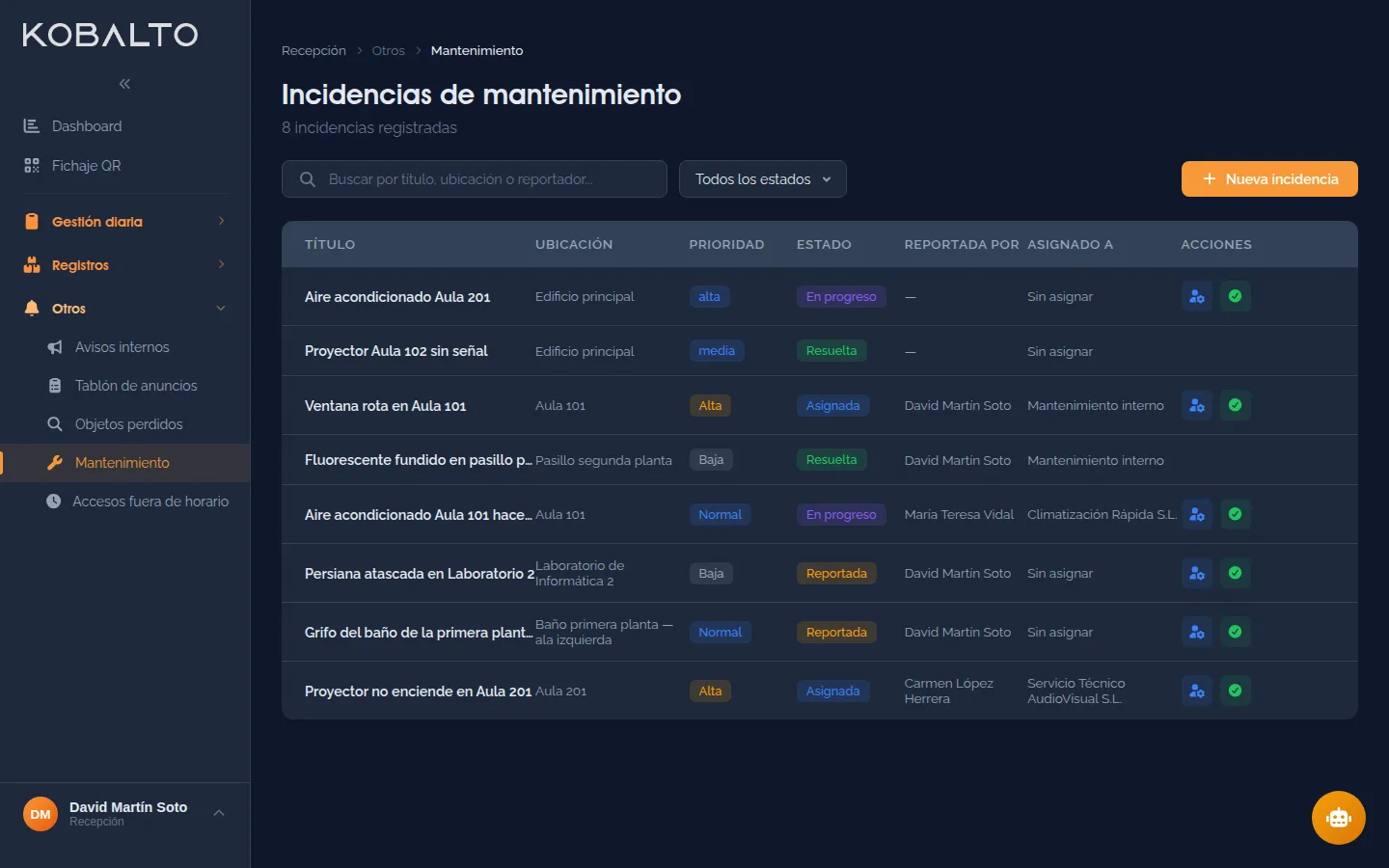The image size is (1389, 868).
Task: Click the Otros breadcrumb link
Action: point(389,51)
